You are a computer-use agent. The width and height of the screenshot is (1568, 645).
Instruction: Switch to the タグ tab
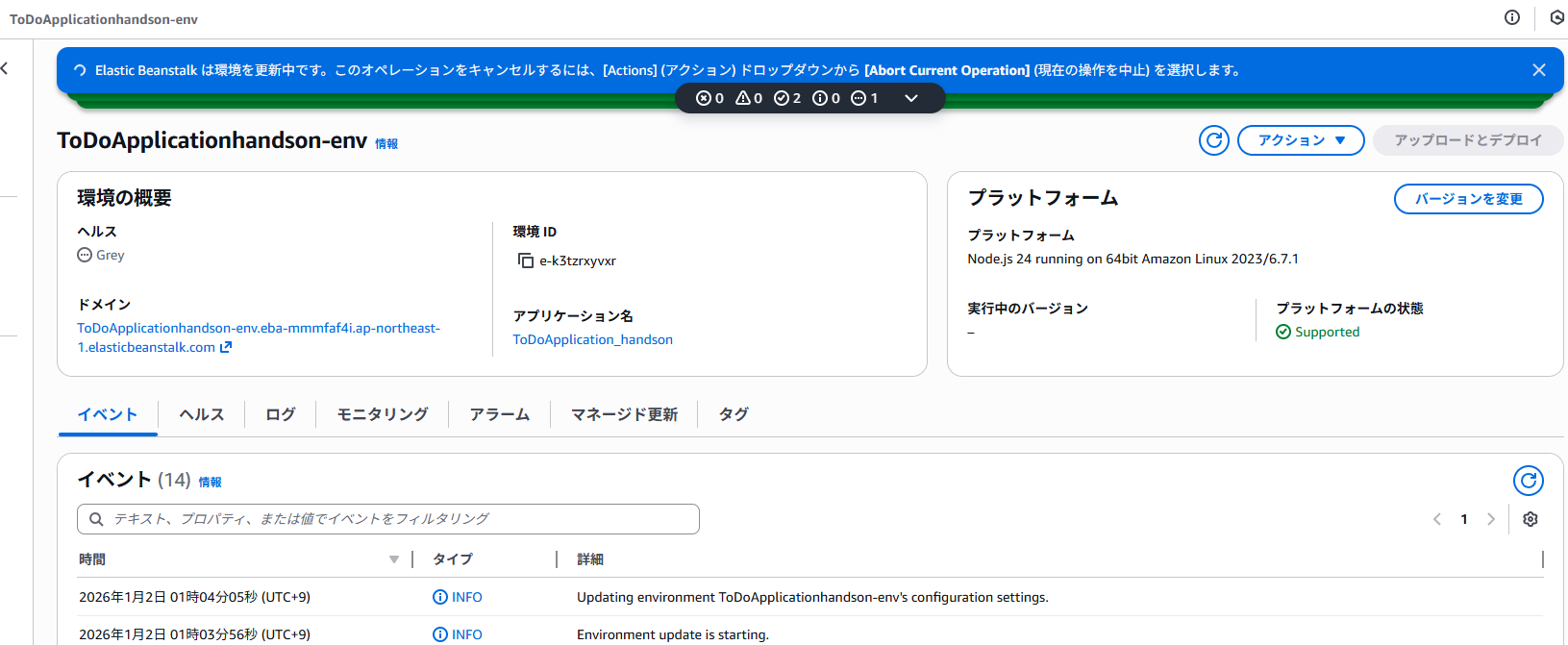(x=734, y=414)
